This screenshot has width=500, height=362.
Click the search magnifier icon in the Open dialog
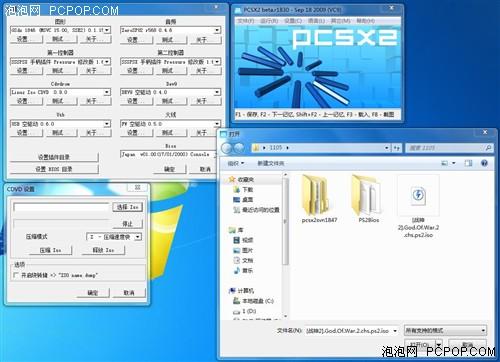pos(488,148)
